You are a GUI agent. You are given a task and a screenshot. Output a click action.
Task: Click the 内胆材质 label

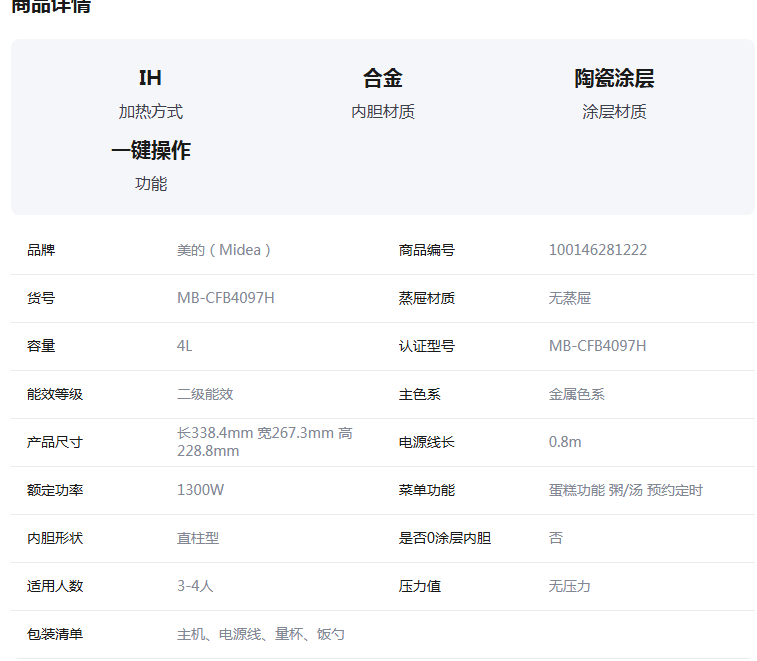[383, 112]
